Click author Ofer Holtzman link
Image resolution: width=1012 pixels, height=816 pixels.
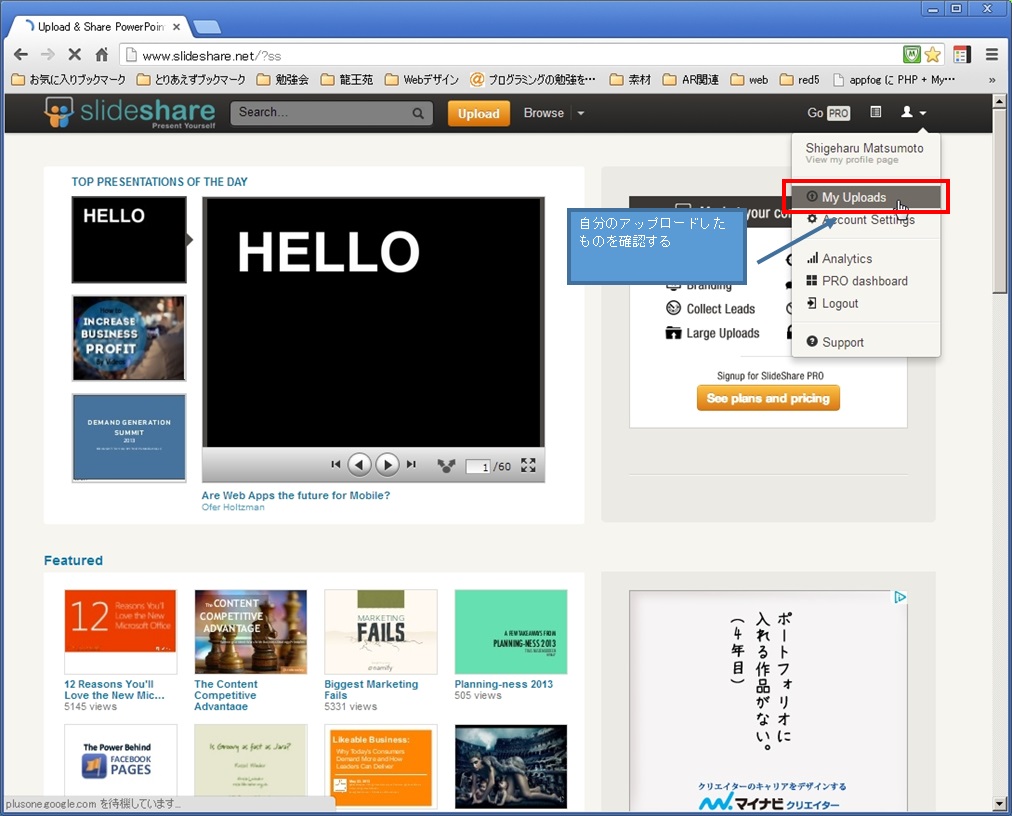[233, 507]
